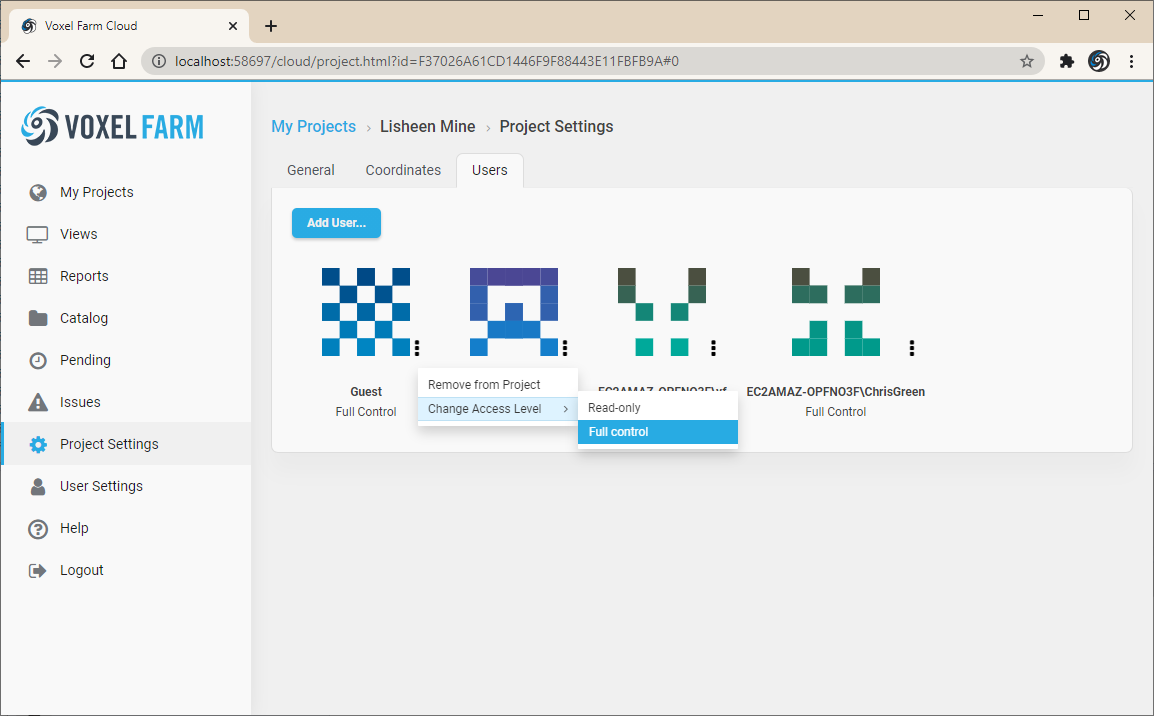Close the Voxel Farm Cloud tab
The height and width of the screenshot is (716, 1154).
[x=233, y=26]
